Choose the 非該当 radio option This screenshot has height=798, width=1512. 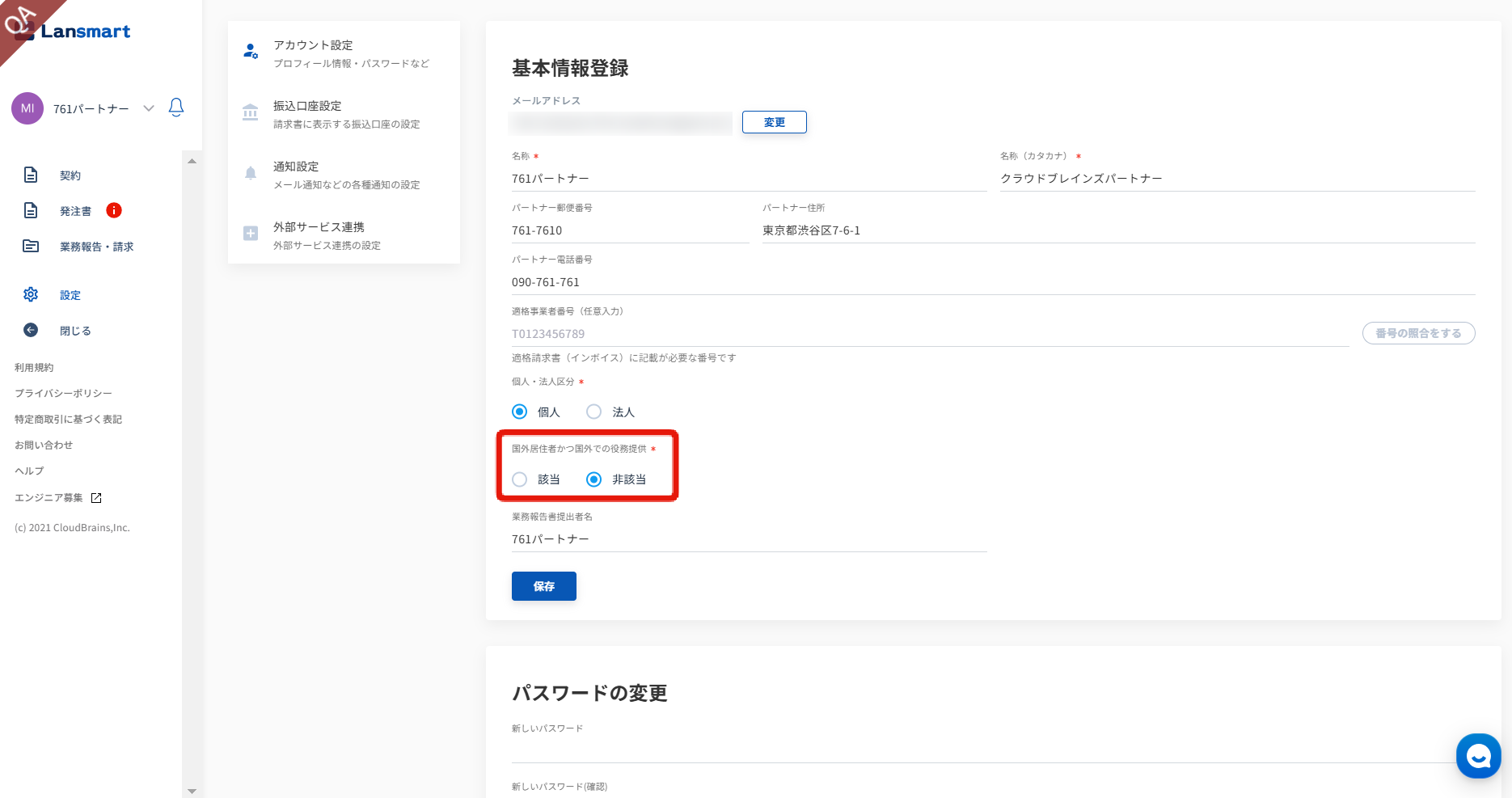click(594, 479)
